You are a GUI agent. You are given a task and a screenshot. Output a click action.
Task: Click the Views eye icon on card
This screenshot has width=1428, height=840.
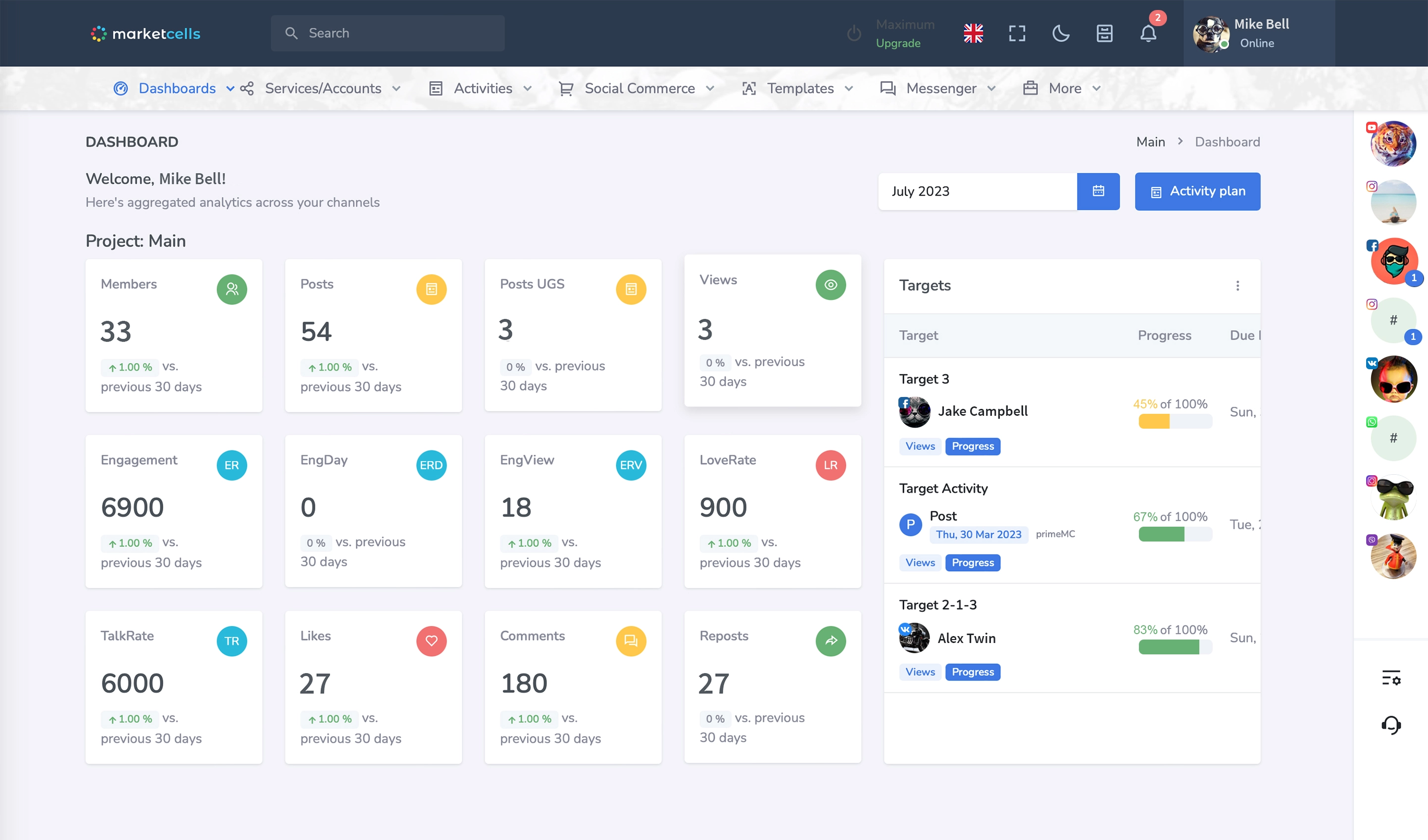(831, 285)
